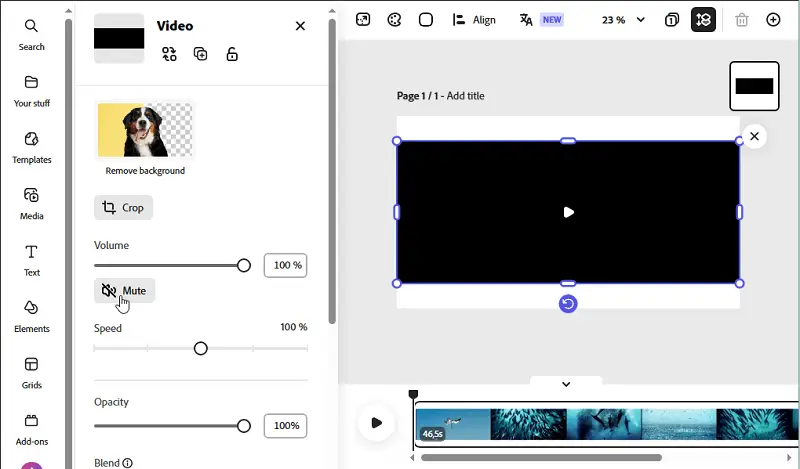800x469 pixels.
Task: Toggle the lock icon for the video
Action: (x=232, y=54)
